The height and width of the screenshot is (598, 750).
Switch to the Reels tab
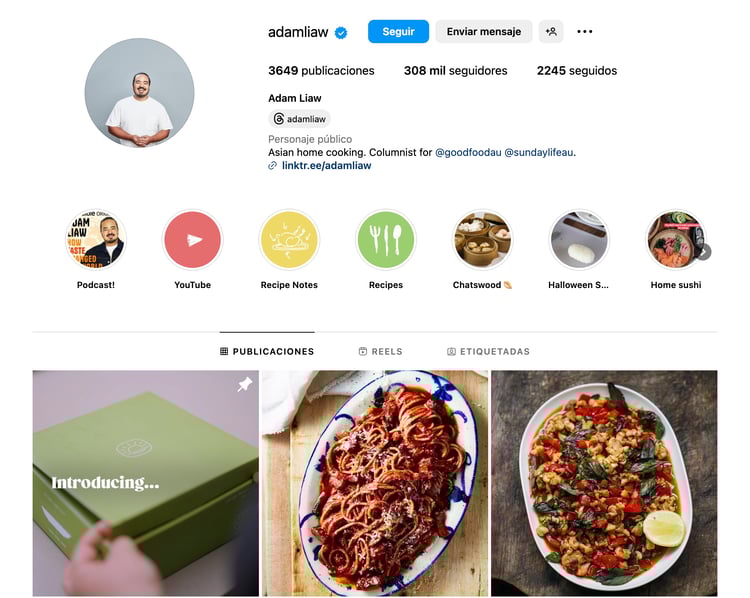pyautogui.click(x=381, y=352)
